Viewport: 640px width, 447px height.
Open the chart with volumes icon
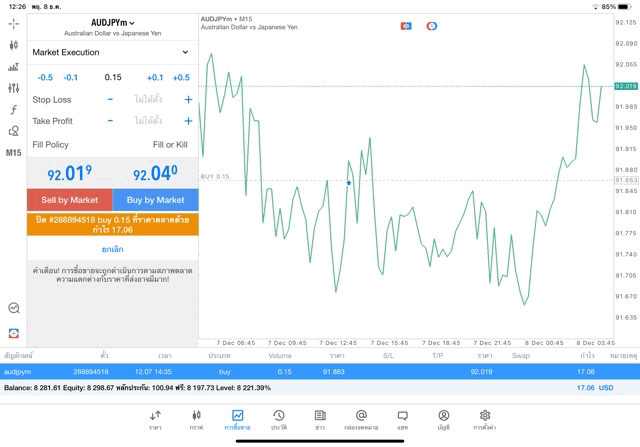click(13, 67)
